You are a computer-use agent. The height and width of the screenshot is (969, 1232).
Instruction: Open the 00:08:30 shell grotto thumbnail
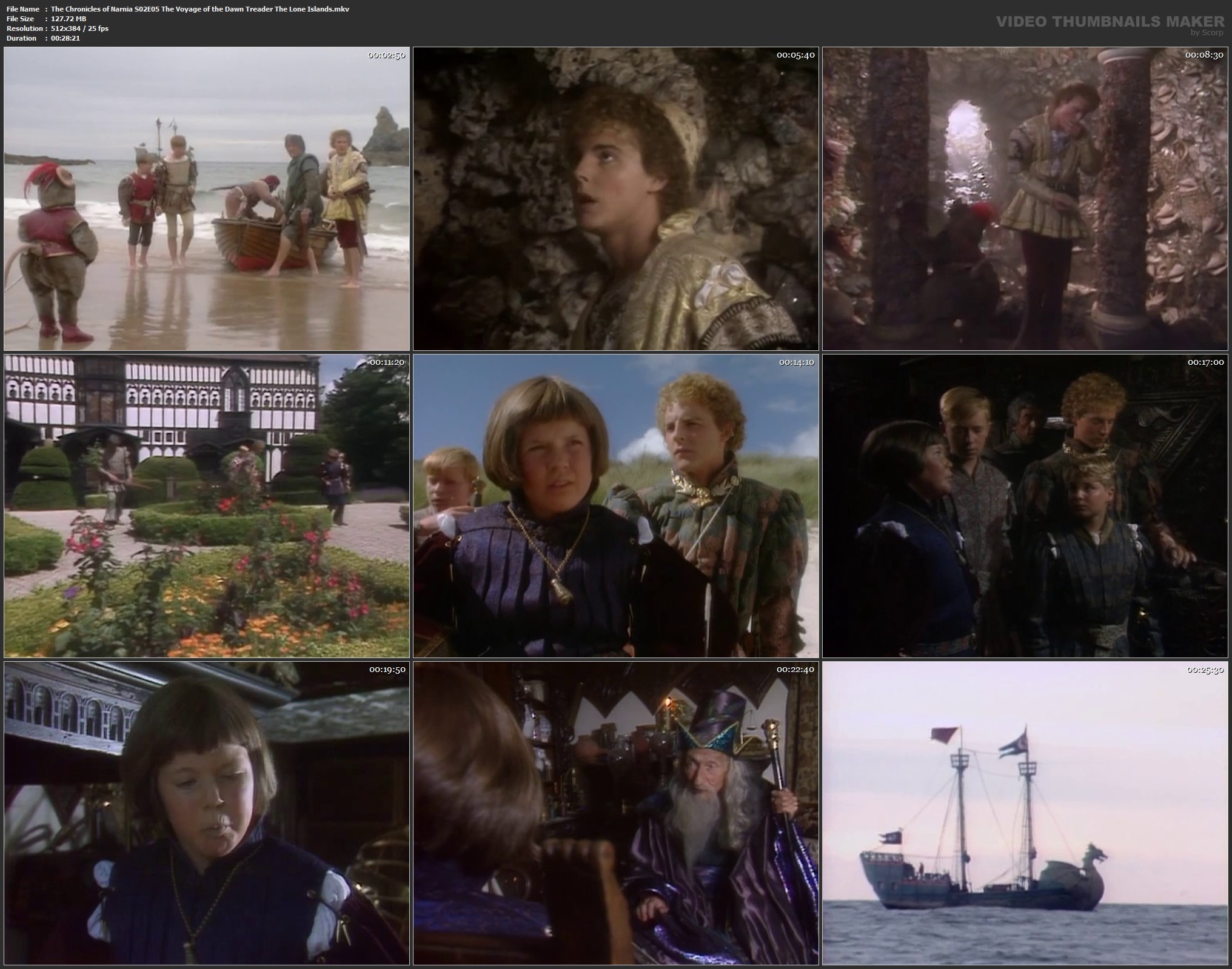[x=1025, y=199]
